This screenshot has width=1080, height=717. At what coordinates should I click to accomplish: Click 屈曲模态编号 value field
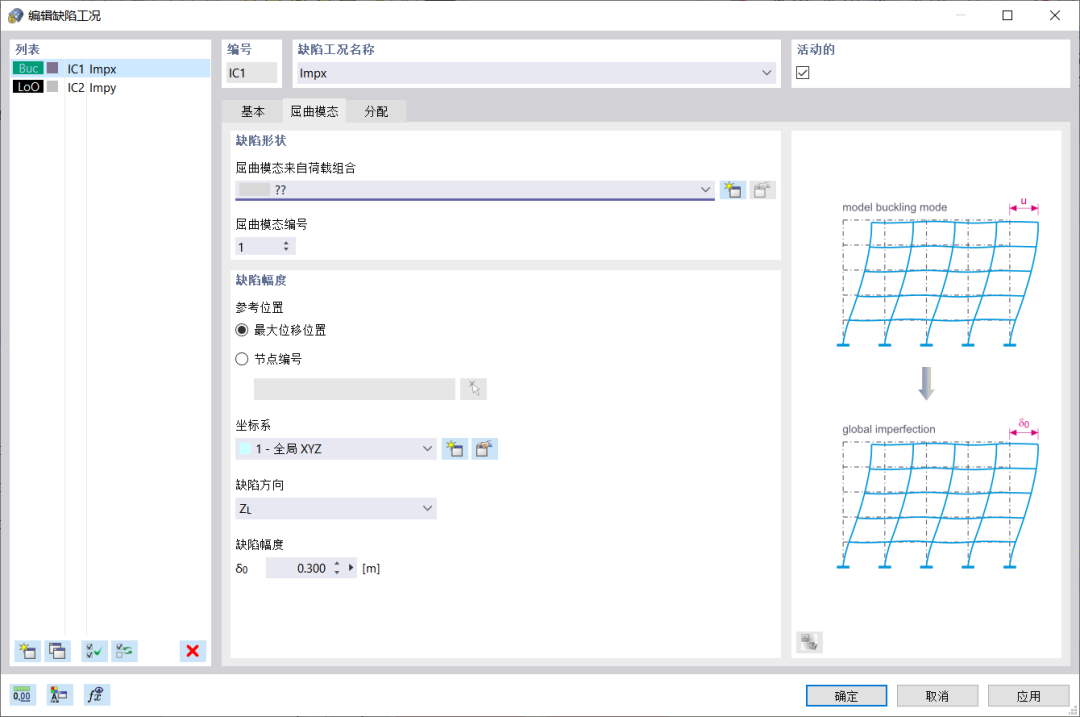coord(258,247)
